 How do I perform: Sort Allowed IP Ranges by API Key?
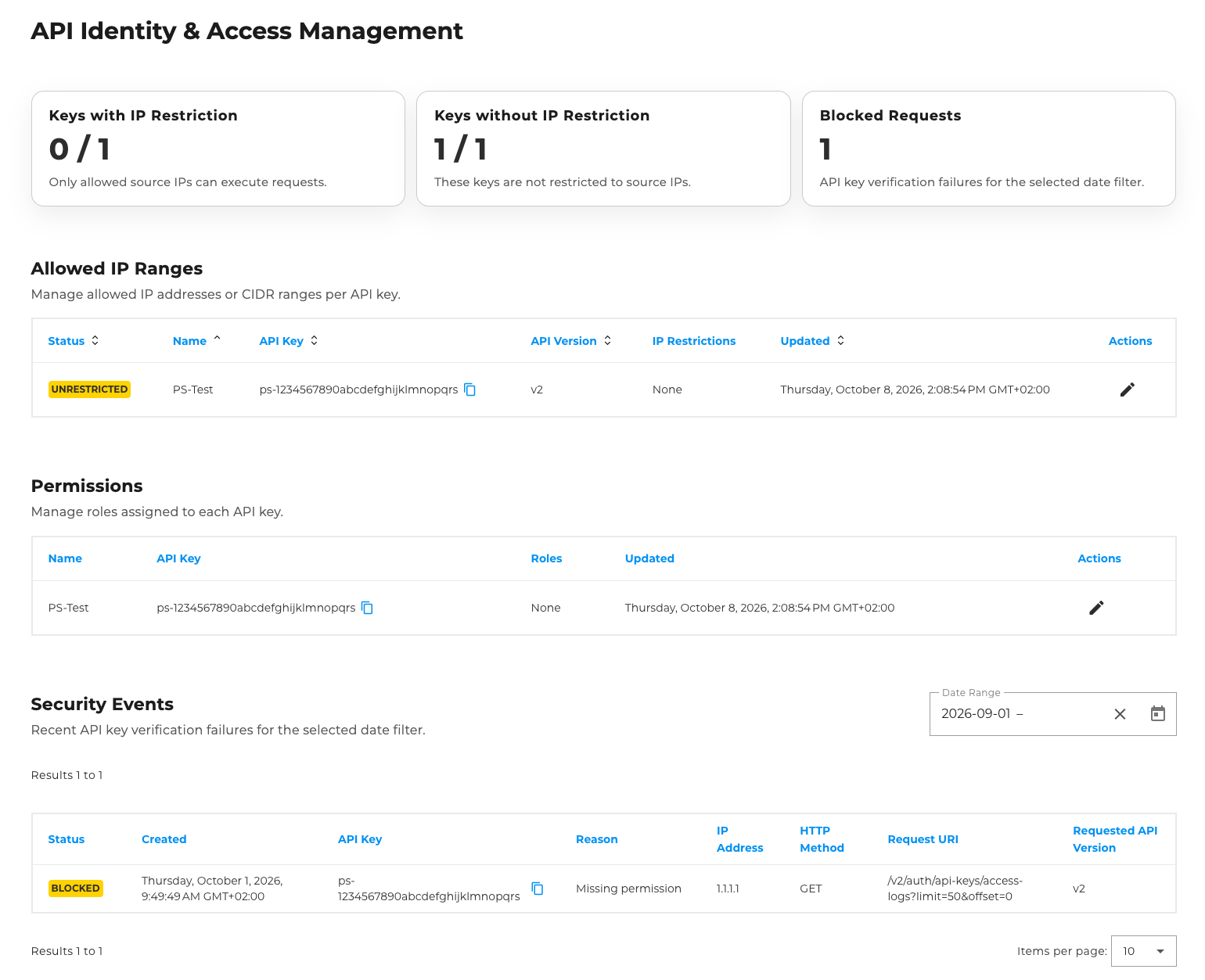tap(289, 341)
